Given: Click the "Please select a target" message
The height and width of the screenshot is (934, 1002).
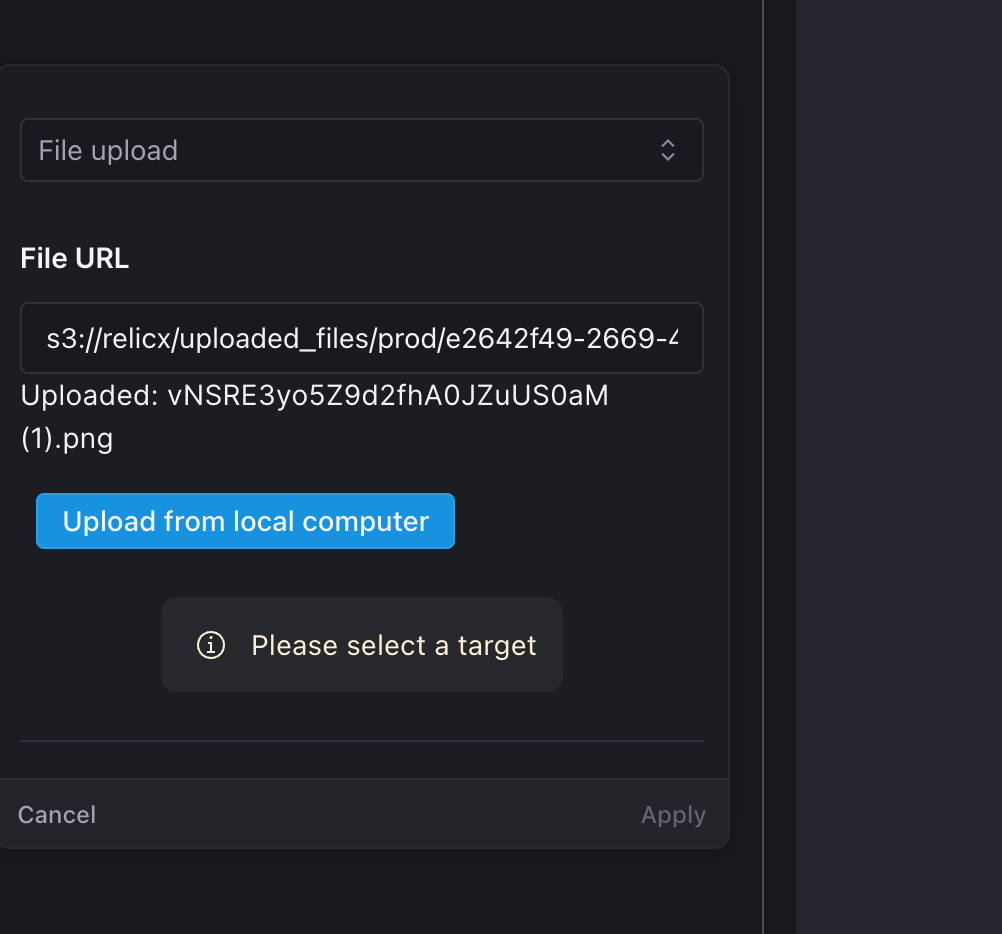Looking at the screenshot, I should (394, 645).
